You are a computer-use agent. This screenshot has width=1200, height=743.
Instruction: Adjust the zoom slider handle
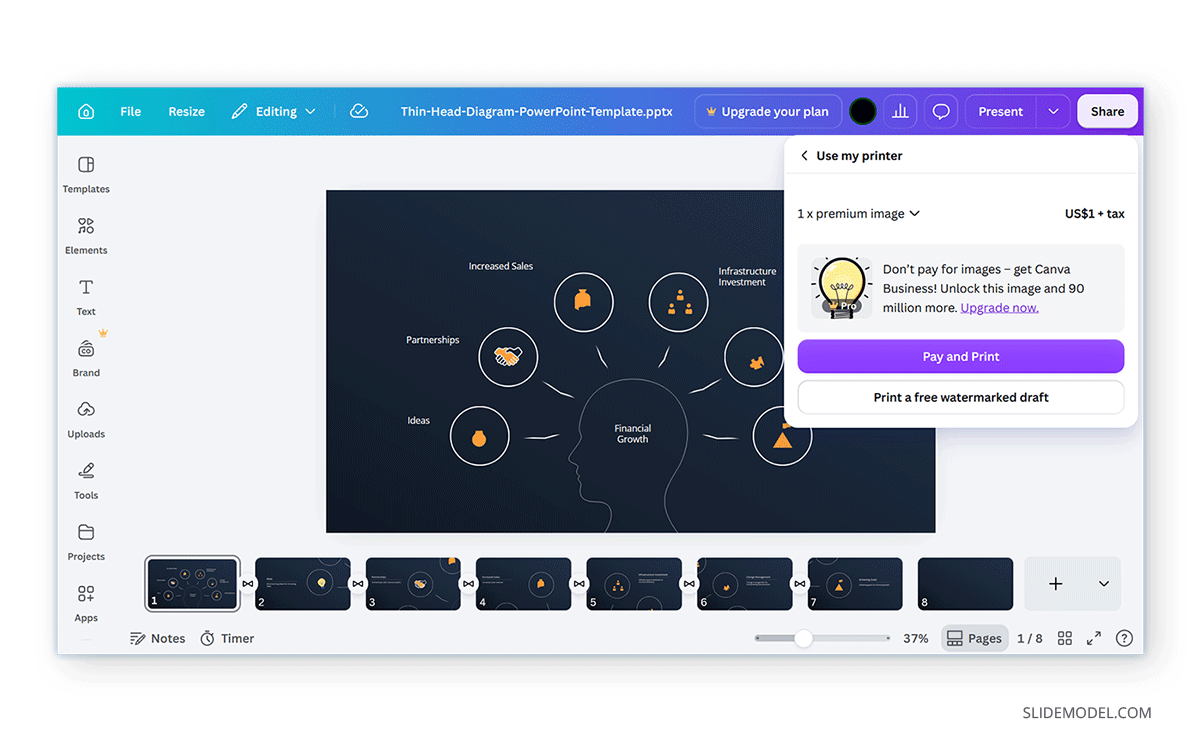tap(804, 638)
